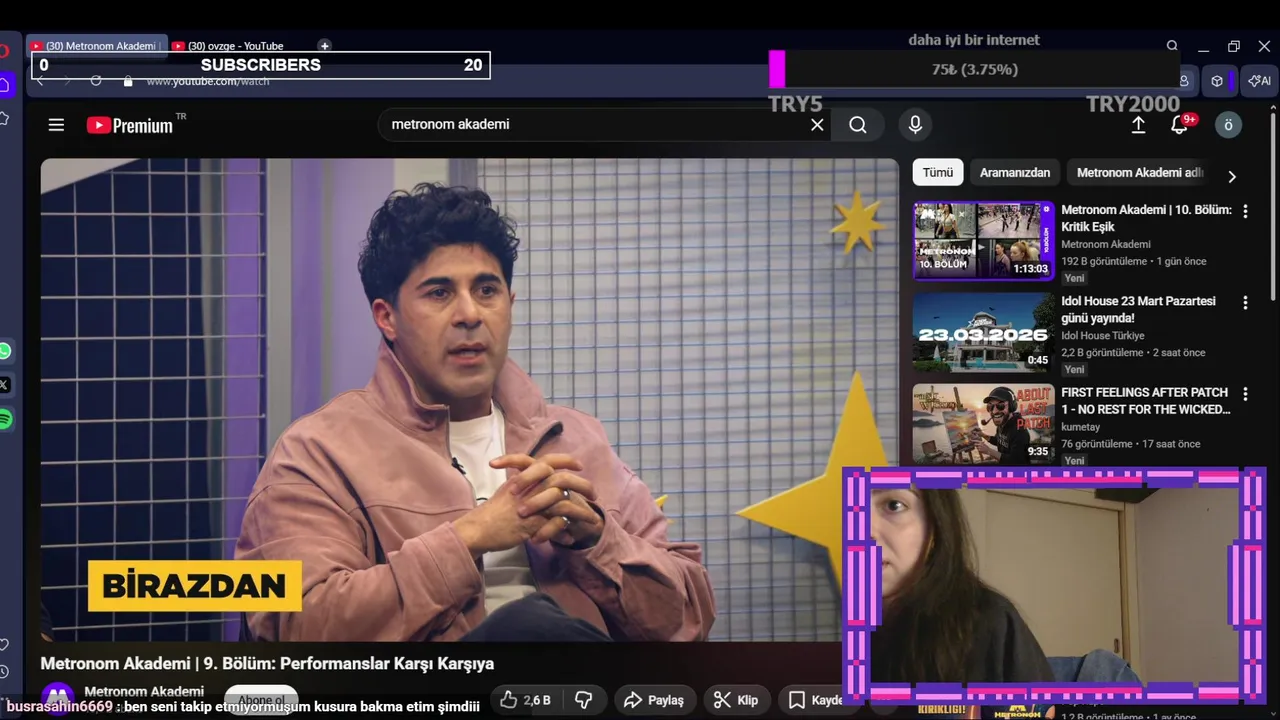Click the 'Idol House Türkiye' channel name
The width and height of the screenshot is (1280, 720).
point(1102,336)
